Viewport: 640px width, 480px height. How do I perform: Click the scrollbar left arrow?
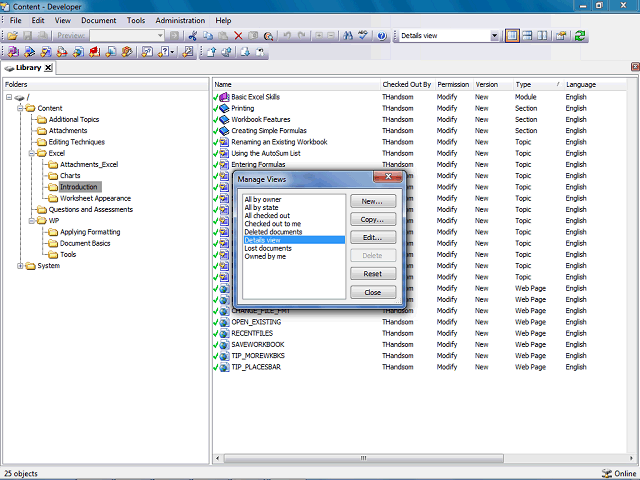point(218,458)
